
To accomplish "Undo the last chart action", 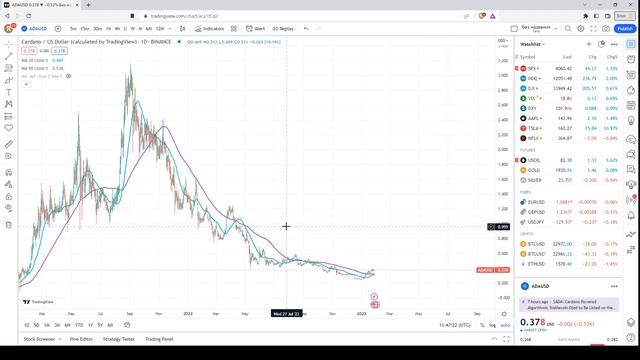I will [x=306, y=29].
